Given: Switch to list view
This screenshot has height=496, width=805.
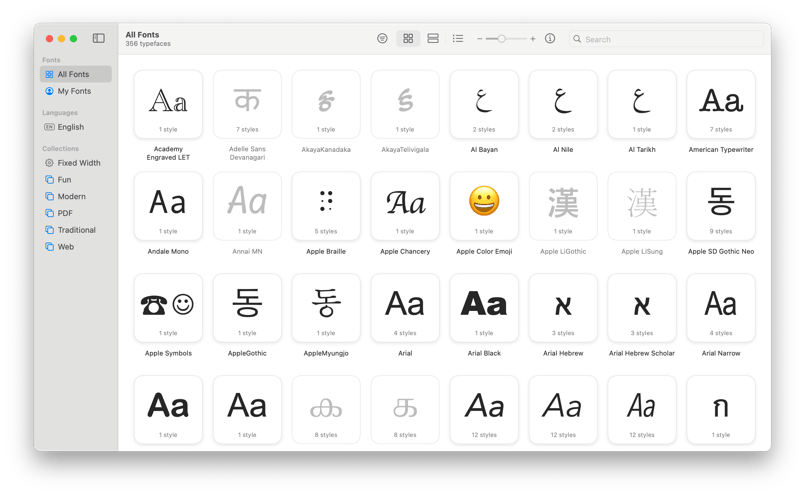Looking at the screenshot, I should 458,39.
